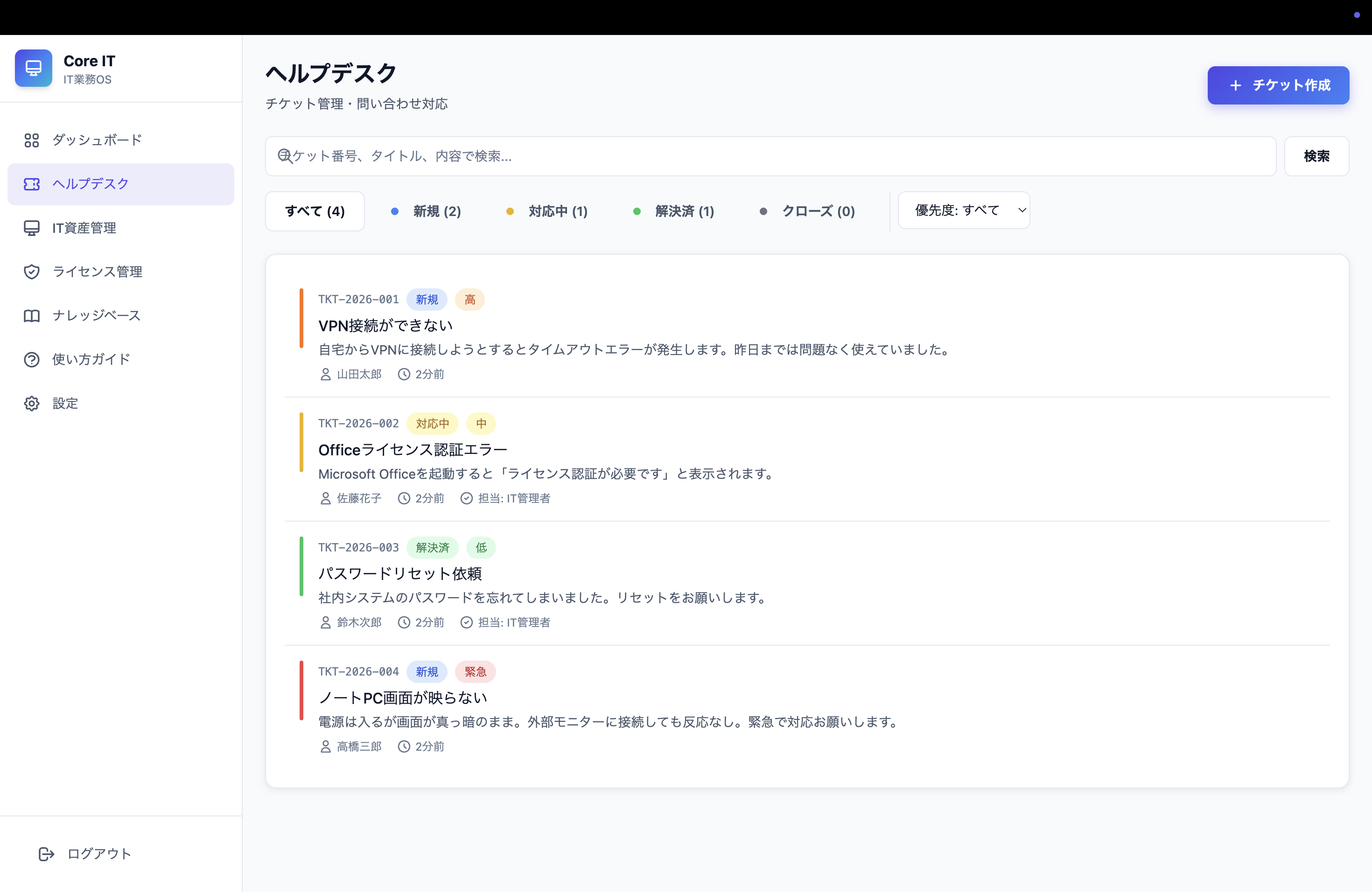The height and width of the screenshot is (892, 1372).
Task: Open the ノートPC画面が映らない ticket
Action: click(x=403, y=698)
